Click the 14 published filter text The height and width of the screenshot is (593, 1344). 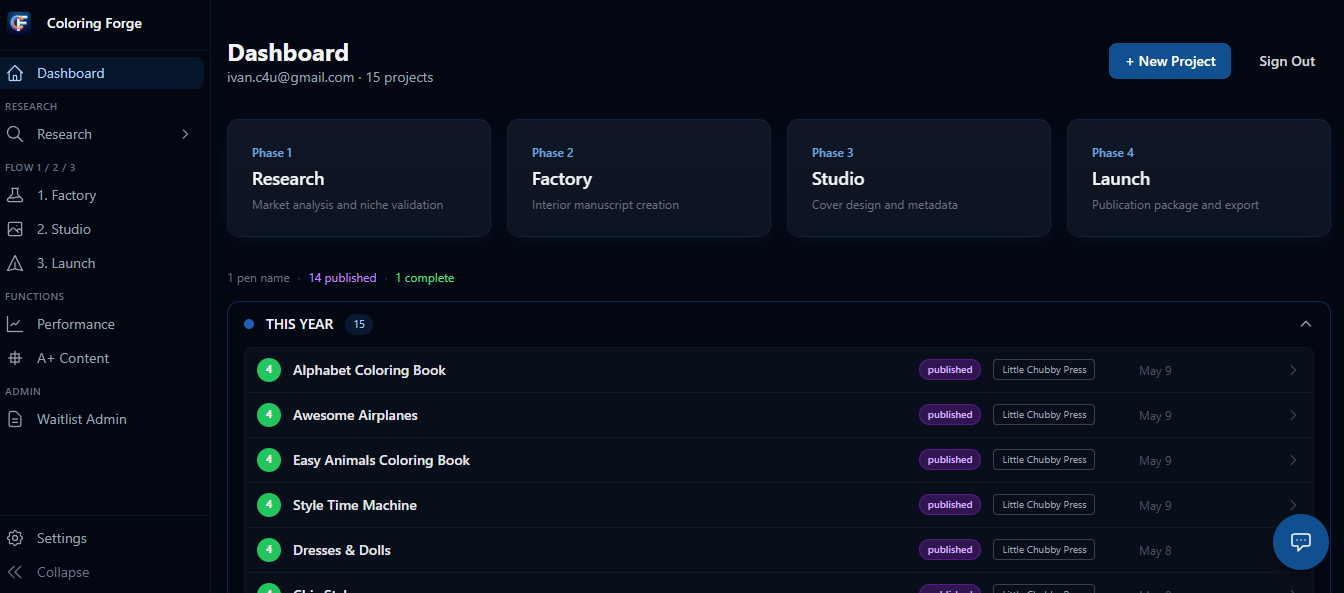click(342, 278)
